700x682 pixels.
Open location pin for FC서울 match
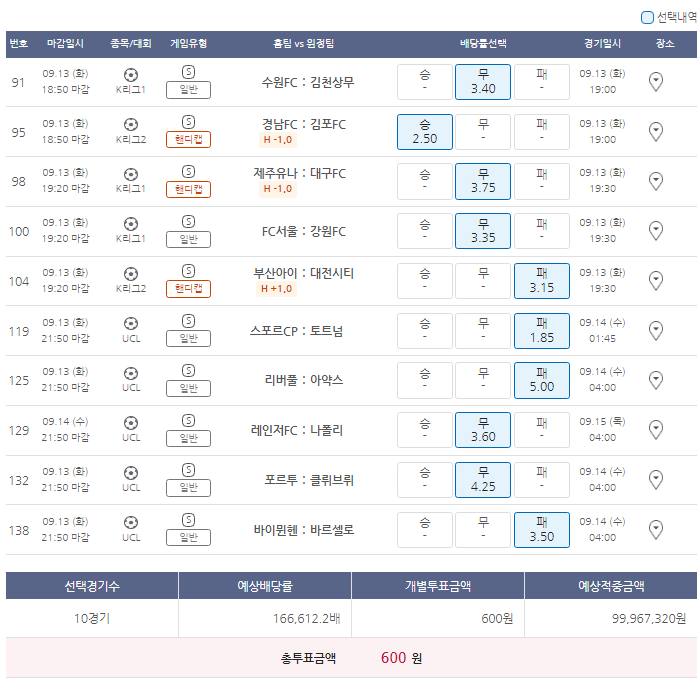(x=656, y=231)
